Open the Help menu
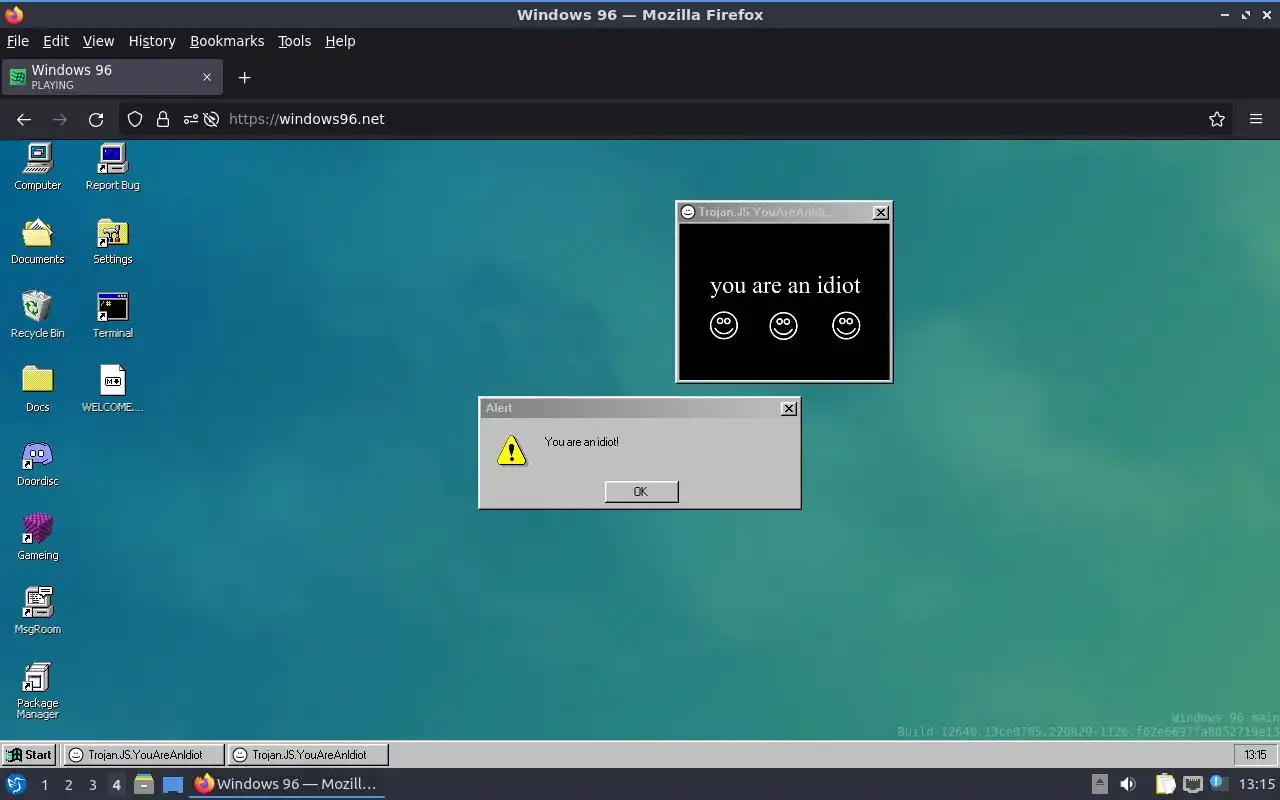This screenshot has height=800, width=1280. [x=340, y=41]
